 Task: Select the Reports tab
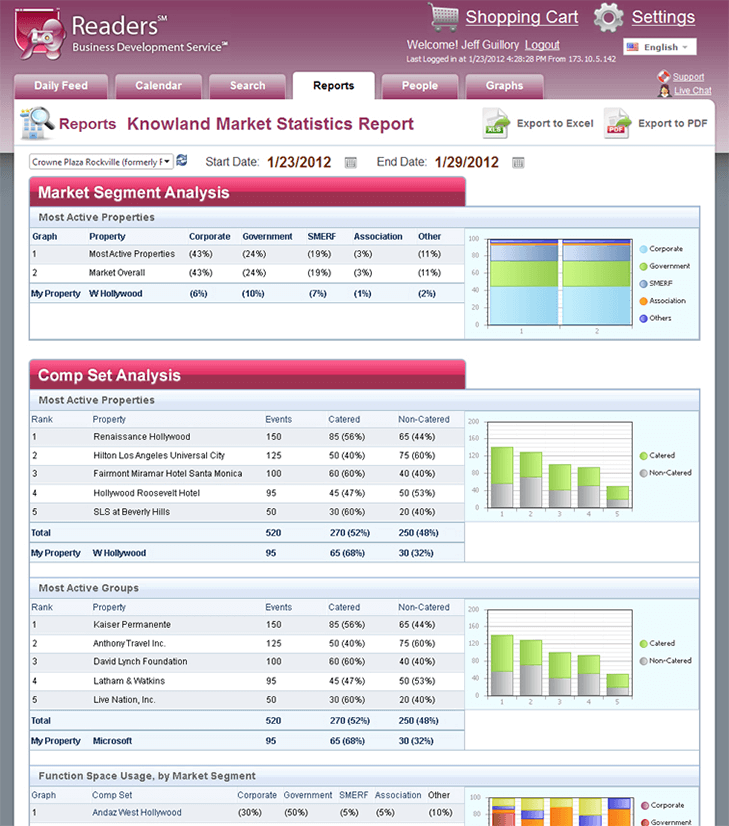333,86
